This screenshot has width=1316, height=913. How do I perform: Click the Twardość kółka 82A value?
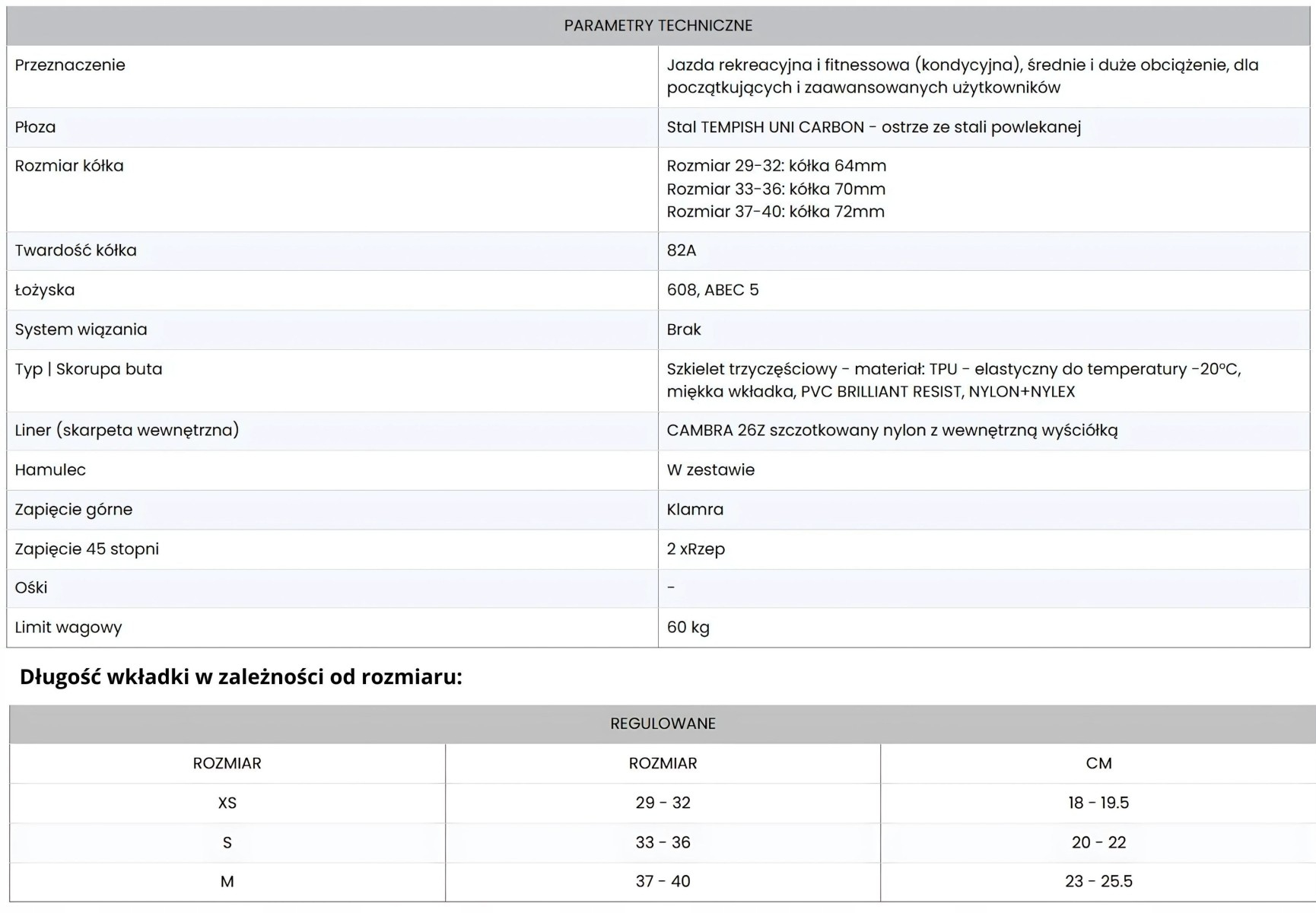682,250
